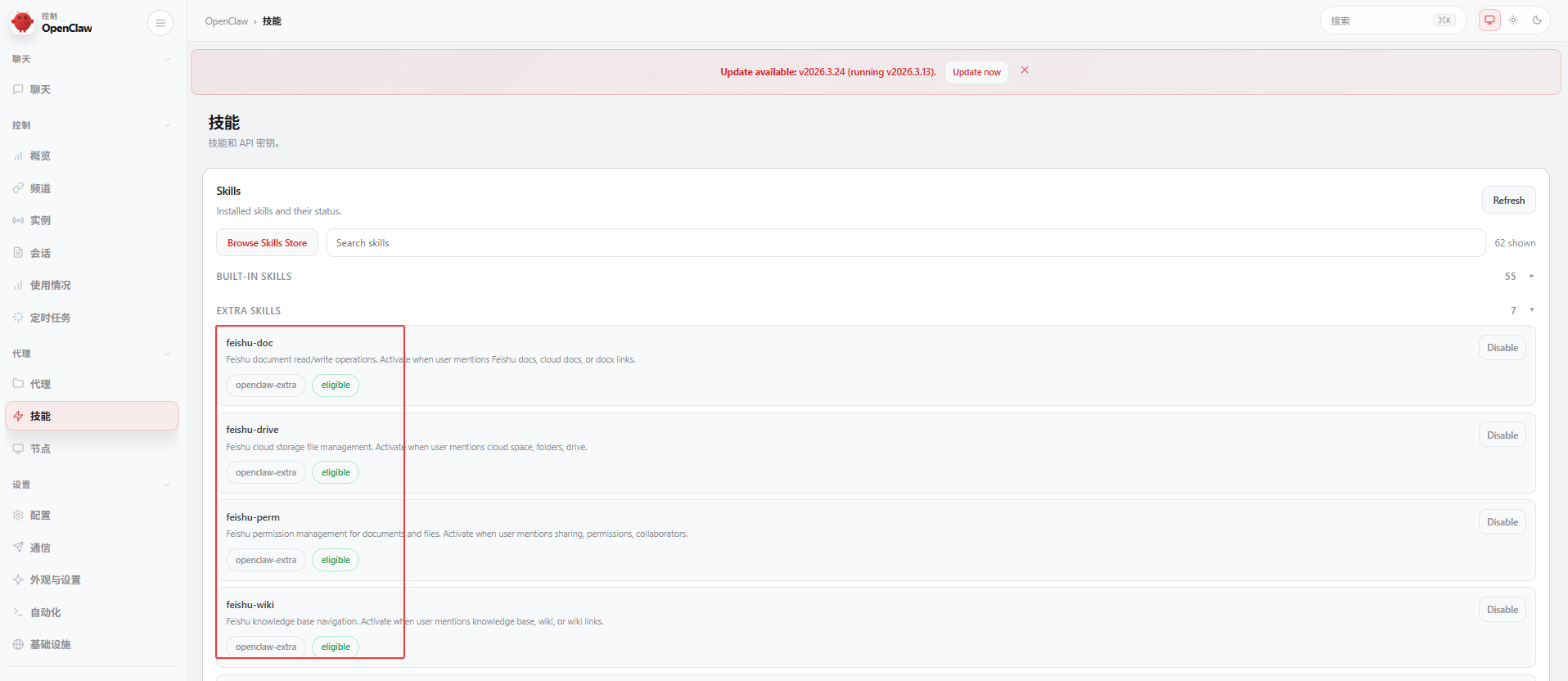Expand the BUILT-IN SKILLS group
Image resolution: width=1568 pixels, height=681 pixels.
pos(875,277)
